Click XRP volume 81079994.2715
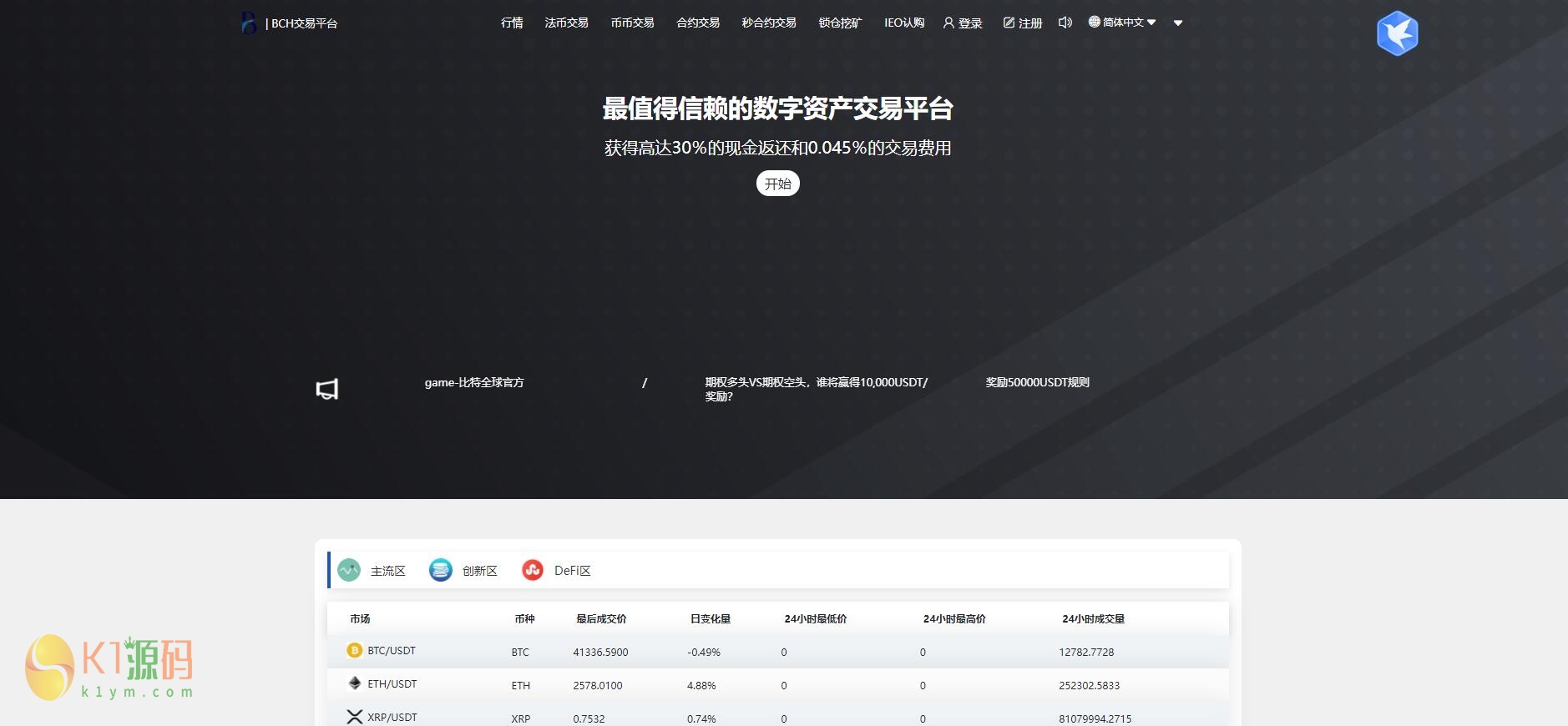 tap(1095, 718)
